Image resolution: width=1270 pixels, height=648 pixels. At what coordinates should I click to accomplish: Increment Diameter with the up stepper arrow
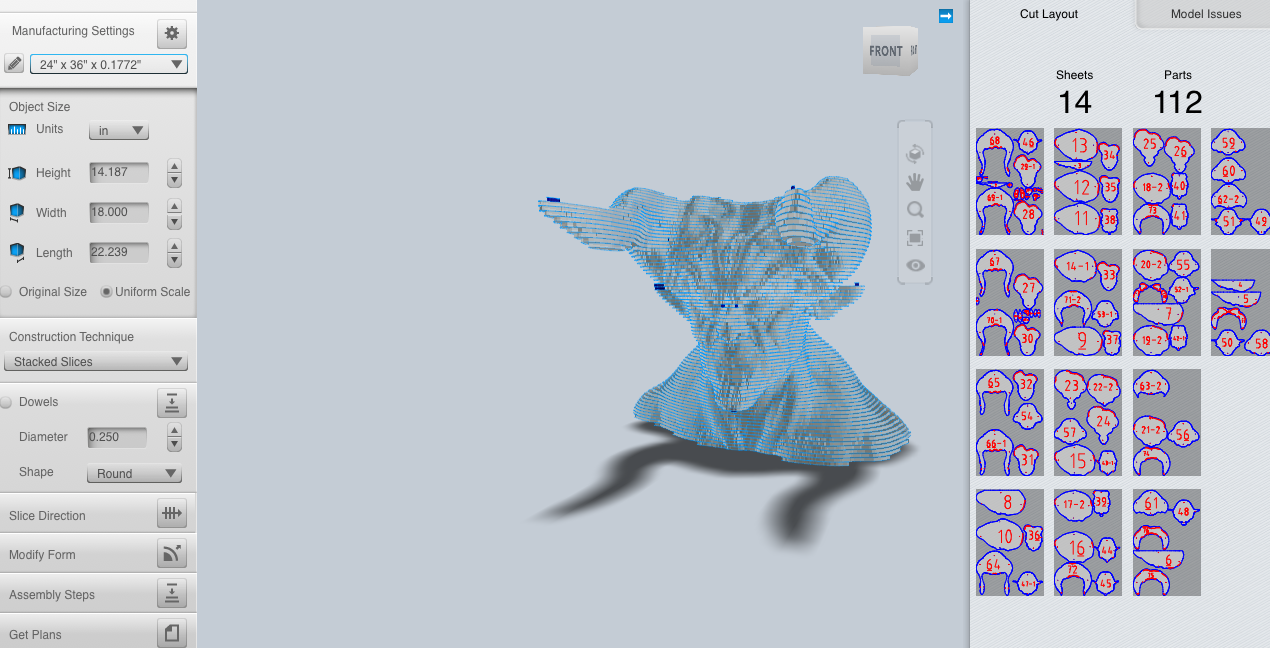point(174,432)
